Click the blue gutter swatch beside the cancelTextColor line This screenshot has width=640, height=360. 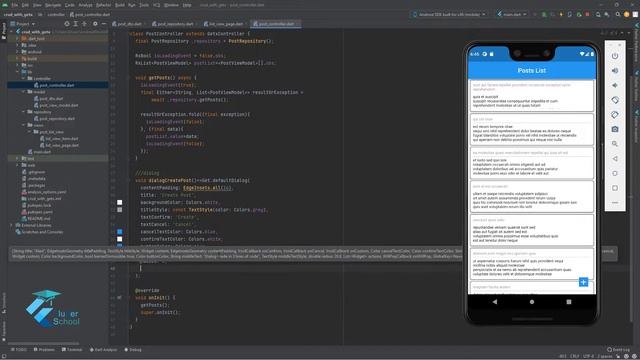click(120, 231)
